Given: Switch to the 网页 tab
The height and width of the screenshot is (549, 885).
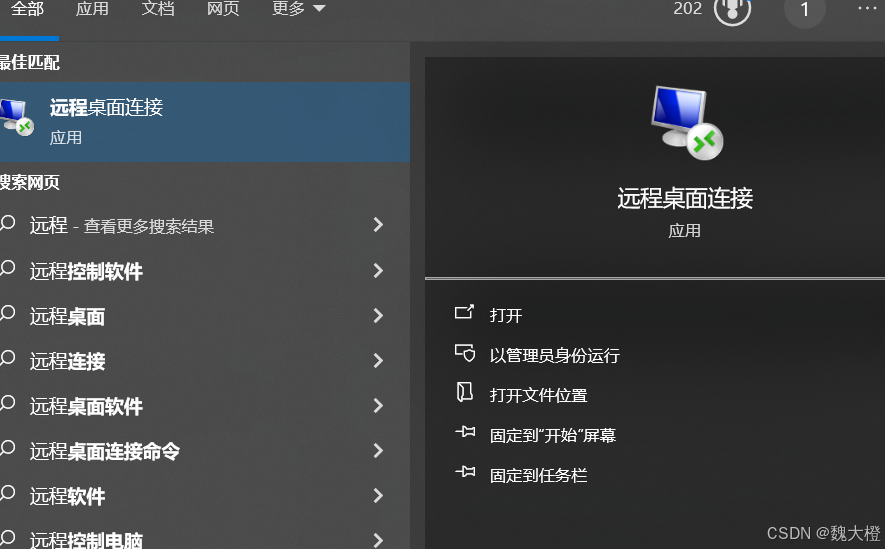Looking at the screenshot, I should pyautogui.click(x=223, y=8).
